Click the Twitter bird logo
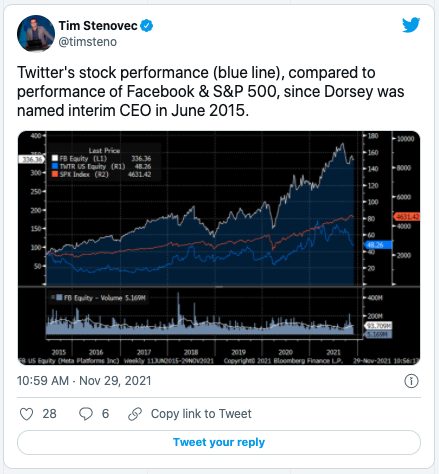Image resolution: width=439 pixels, height=474 pixels. (x=411, y=25)
